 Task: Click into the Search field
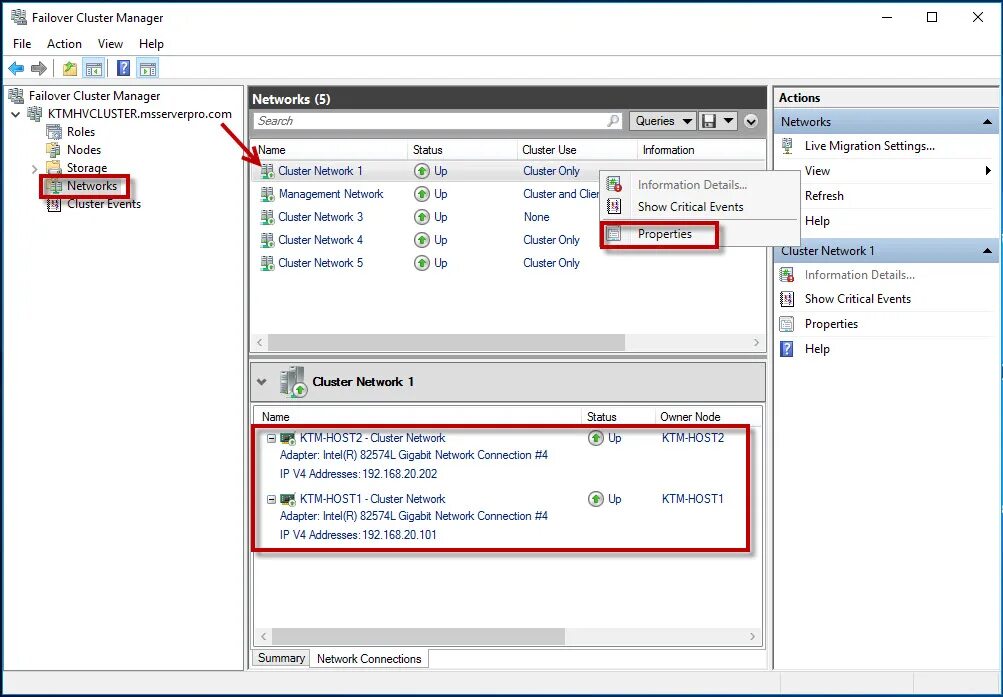tap(429, 121)
